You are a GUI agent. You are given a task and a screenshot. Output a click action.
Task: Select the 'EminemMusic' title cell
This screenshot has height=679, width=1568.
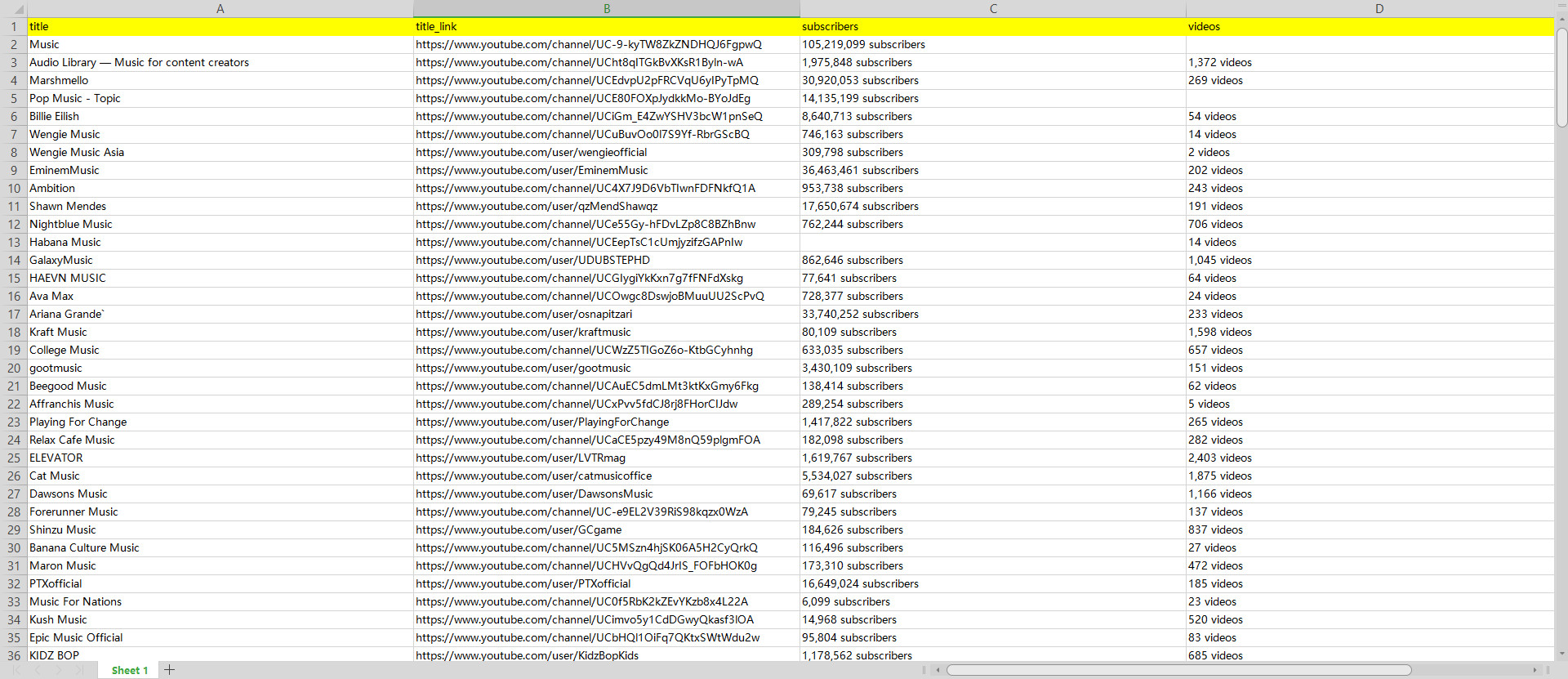pyautogui.click(x=220, y=170)
